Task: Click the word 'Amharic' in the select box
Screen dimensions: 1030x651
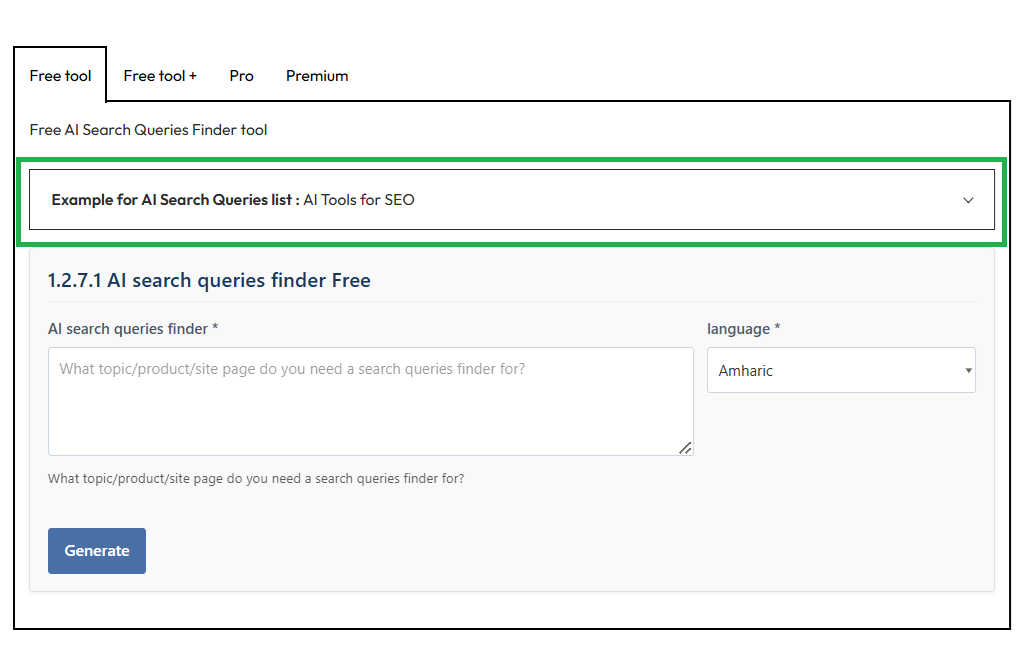Action: (x=746, y=371)
